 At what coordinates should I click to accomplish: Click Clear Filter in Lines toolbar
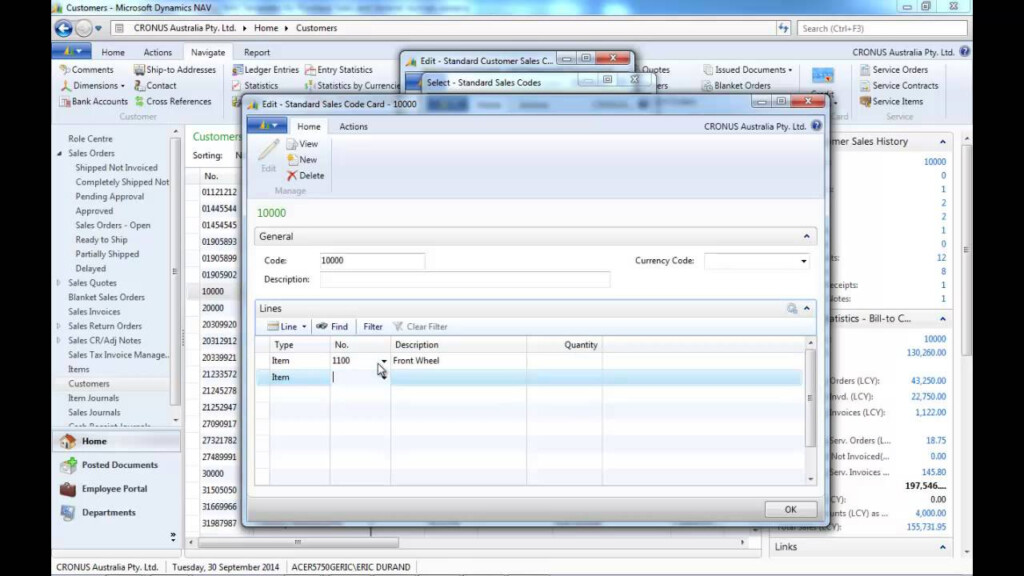pos(420,327)
